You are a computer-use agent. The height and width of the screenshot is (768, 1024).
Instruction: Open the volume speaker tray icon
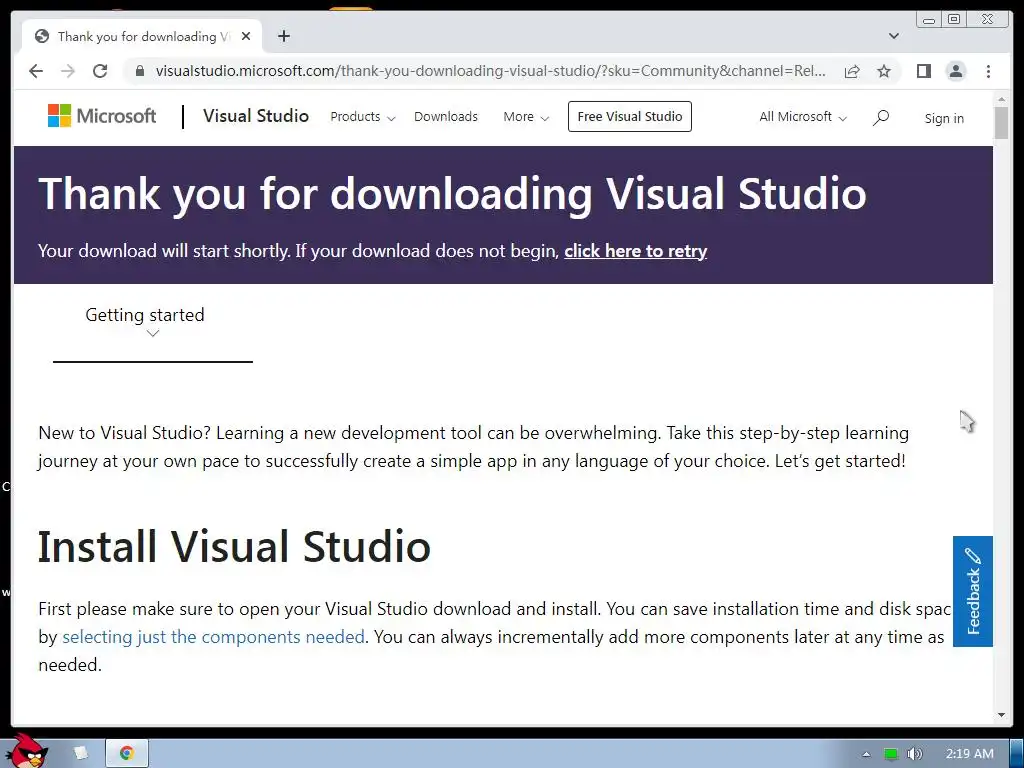pyautogui.click(x=914, y=754)
